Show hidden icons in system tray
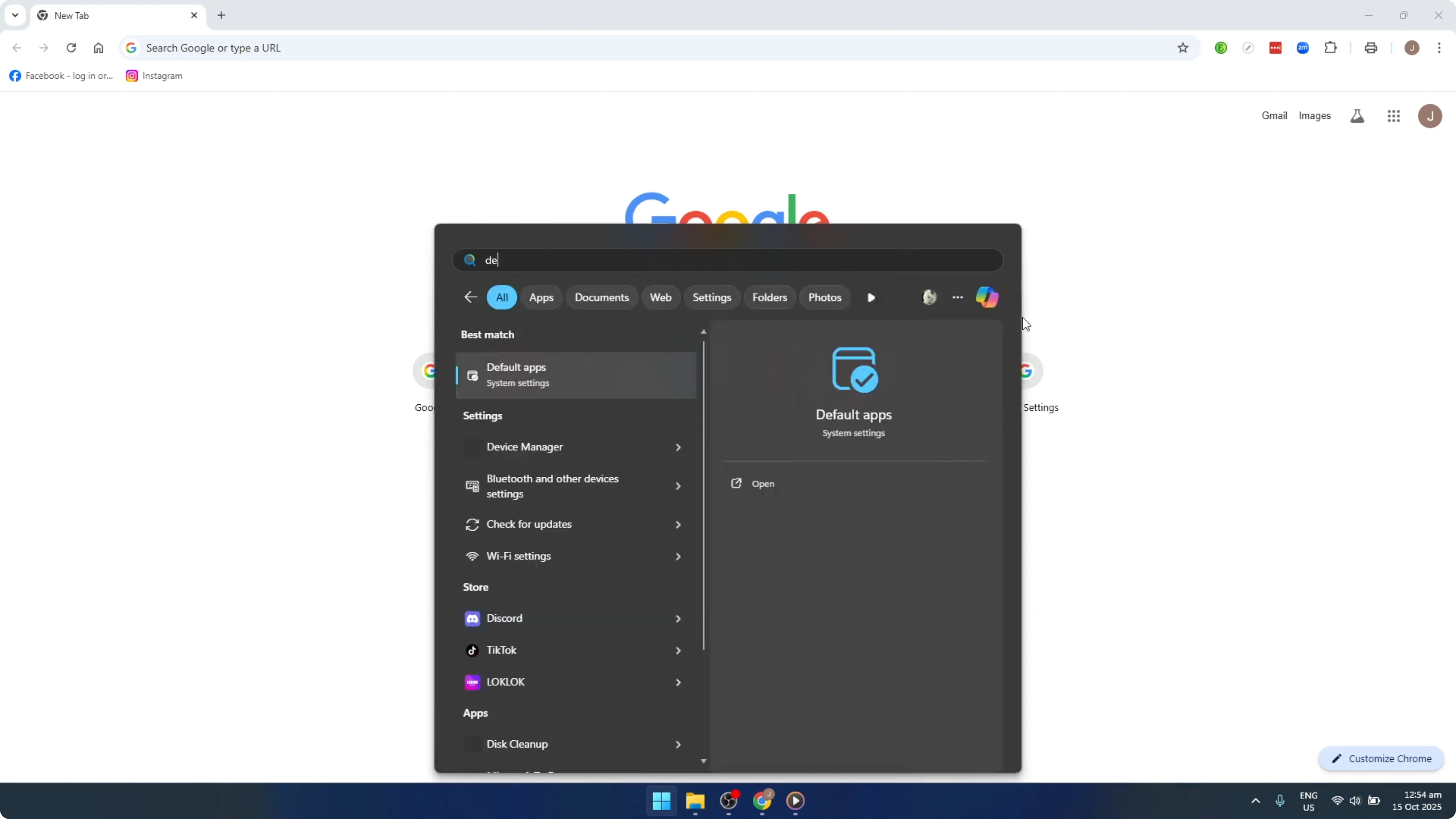The height and width of the screenshot is (819, 1456). point(1255,801)
